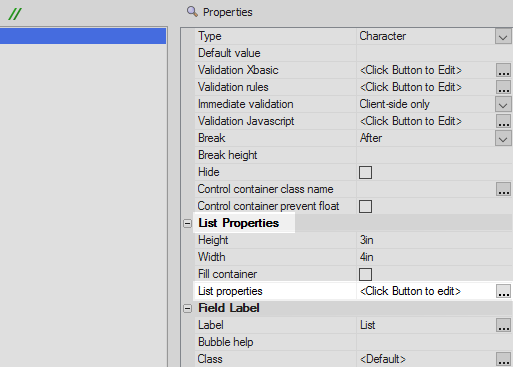
Task: Click the Default value field
Action: click(x=434, y=53)
